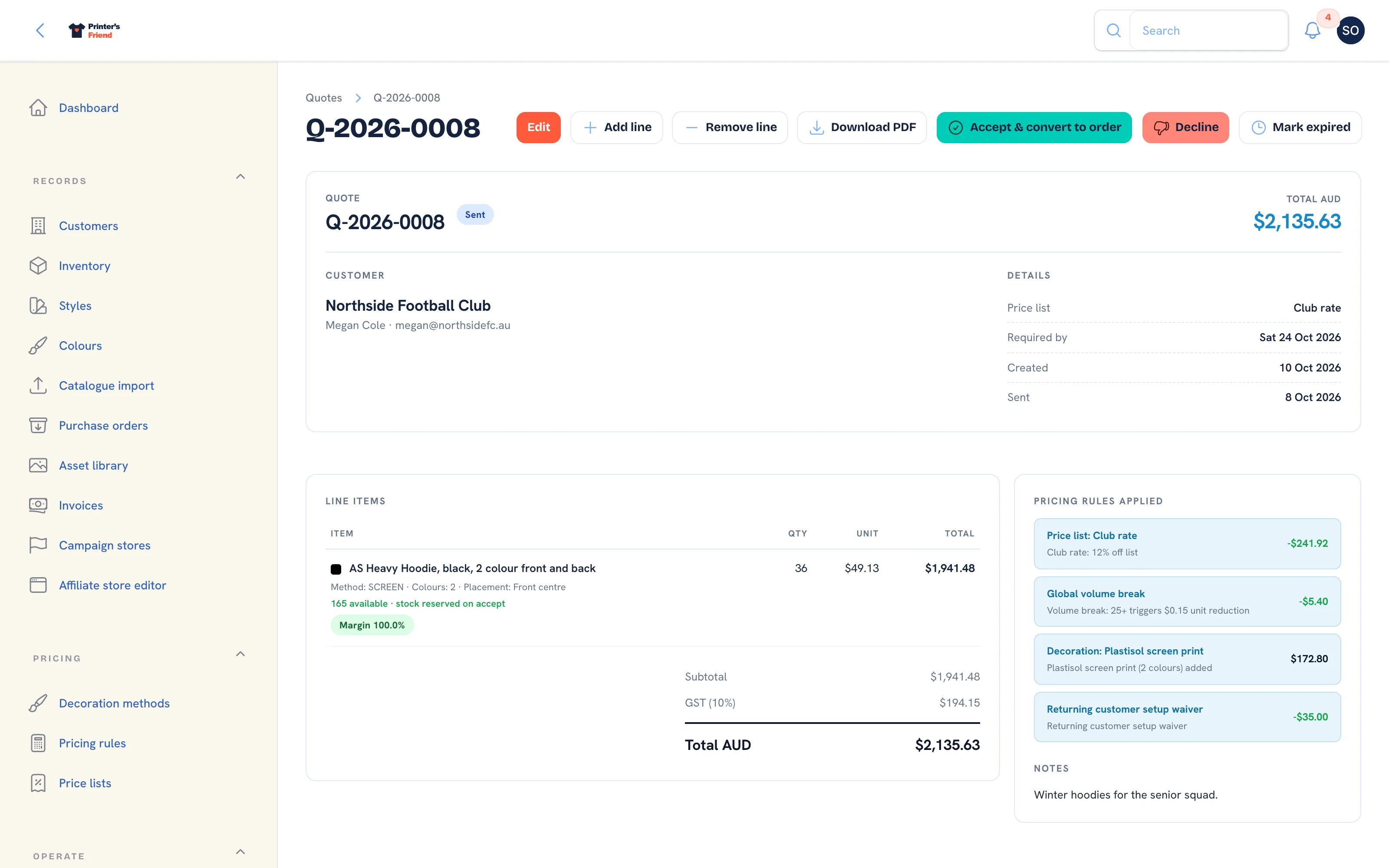Screen dimensions: 1389x868
Task: Collapse the Operate sidebar section
Action: coord(240,852)
